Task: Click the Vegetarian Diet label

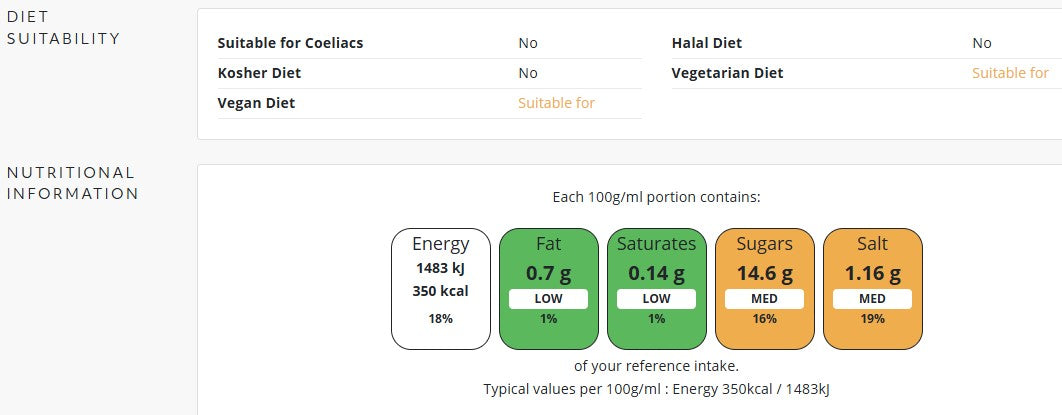Action: click(727, 73)
